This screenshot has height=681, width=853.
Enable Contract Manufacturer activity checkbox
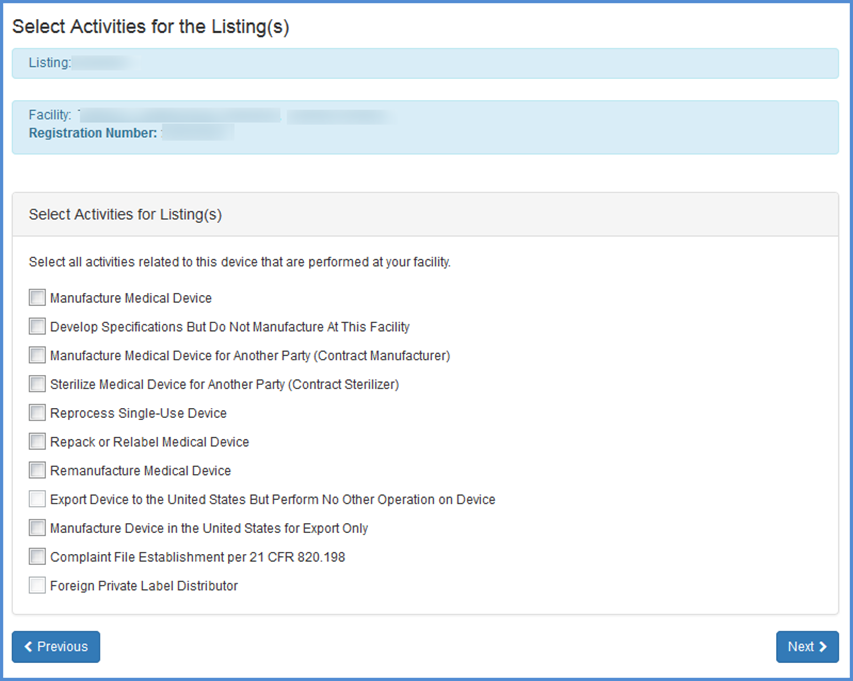click(x=37, y=355)
